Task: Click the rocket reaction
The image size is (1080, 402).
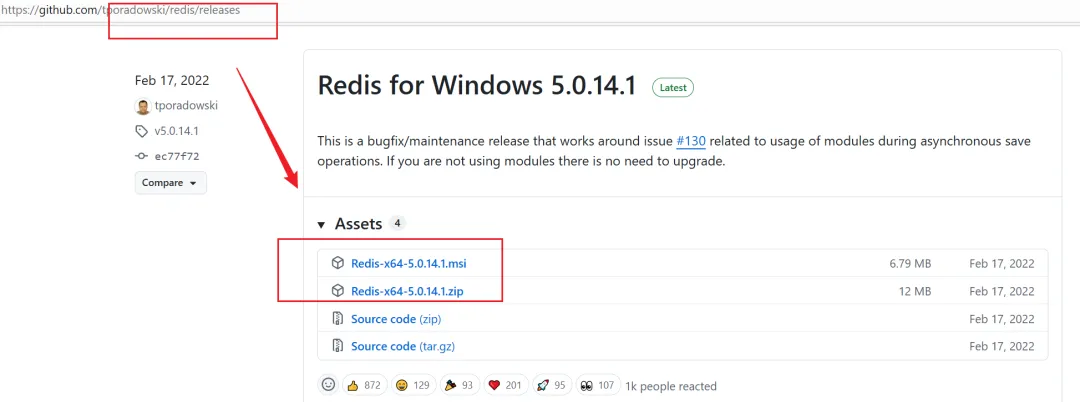Action: 552,385
